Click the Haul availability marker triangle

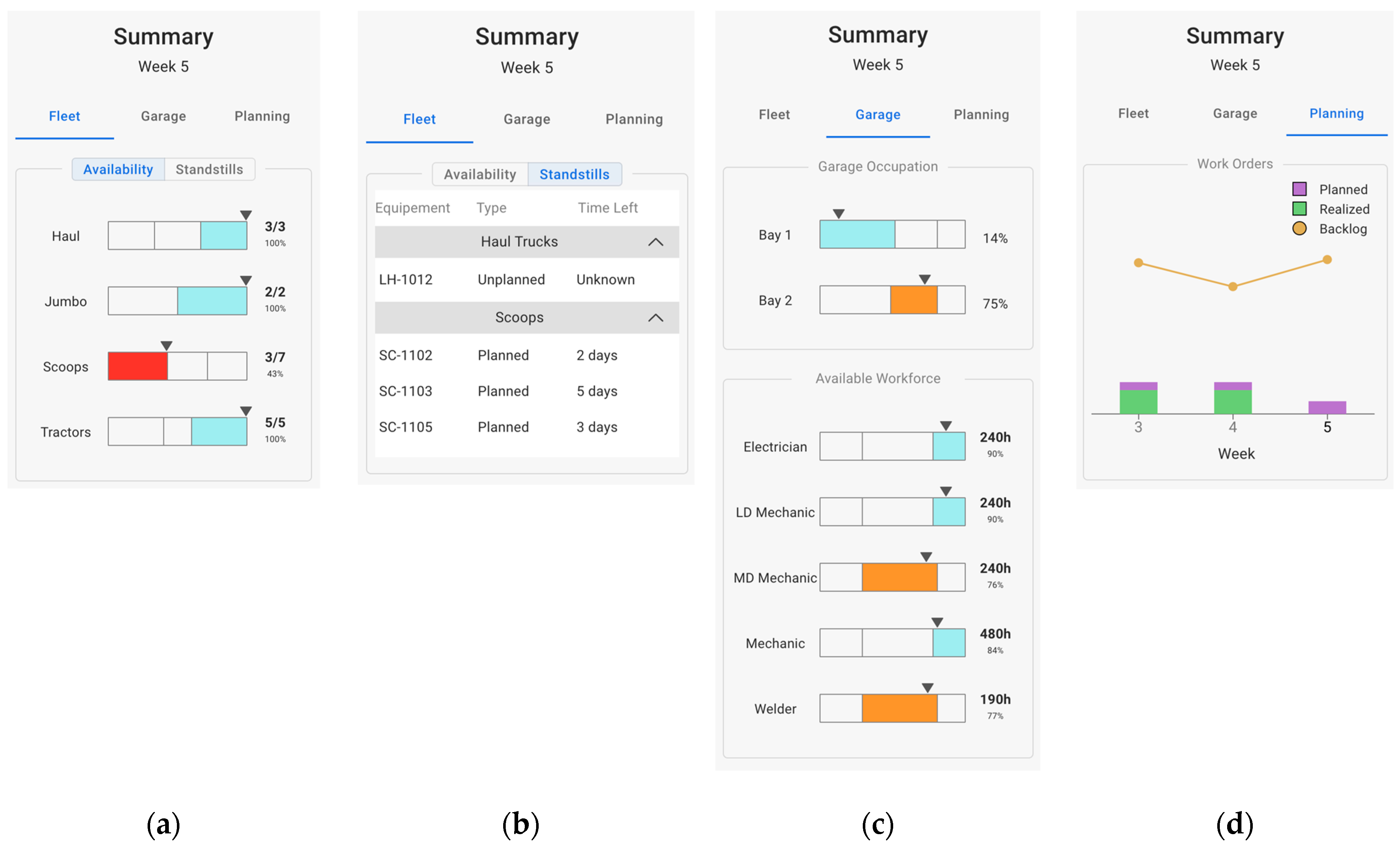tap(245, 215)
